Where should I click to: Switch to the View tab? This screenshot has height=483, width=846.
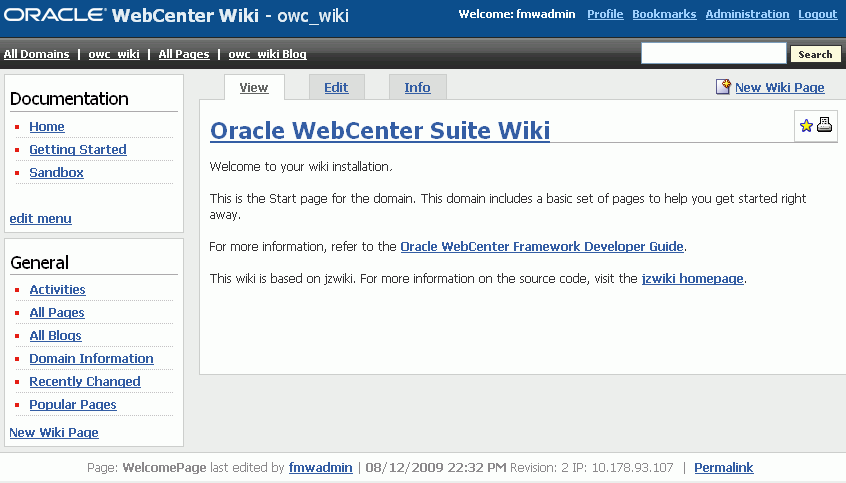pos(254,87)
